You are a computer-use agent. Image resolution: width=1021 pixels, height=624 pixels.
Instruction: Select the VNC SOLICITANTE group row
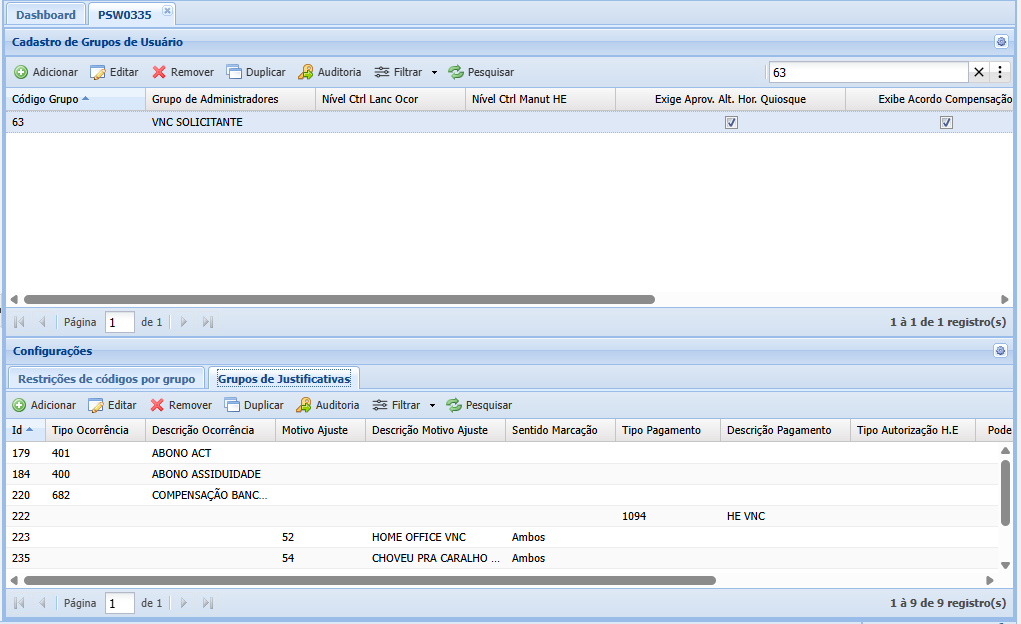click(x=509, y=122)
